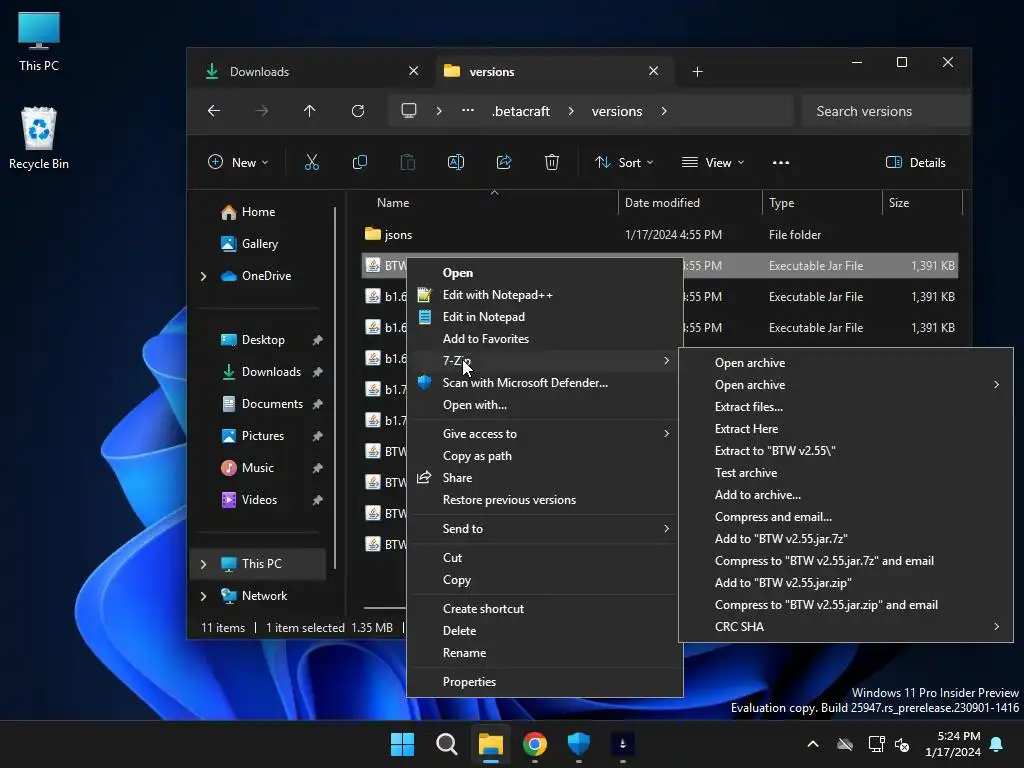Toggle the Details pane button
This screenshot has height=768, width=1024.
tap(916, 163)
